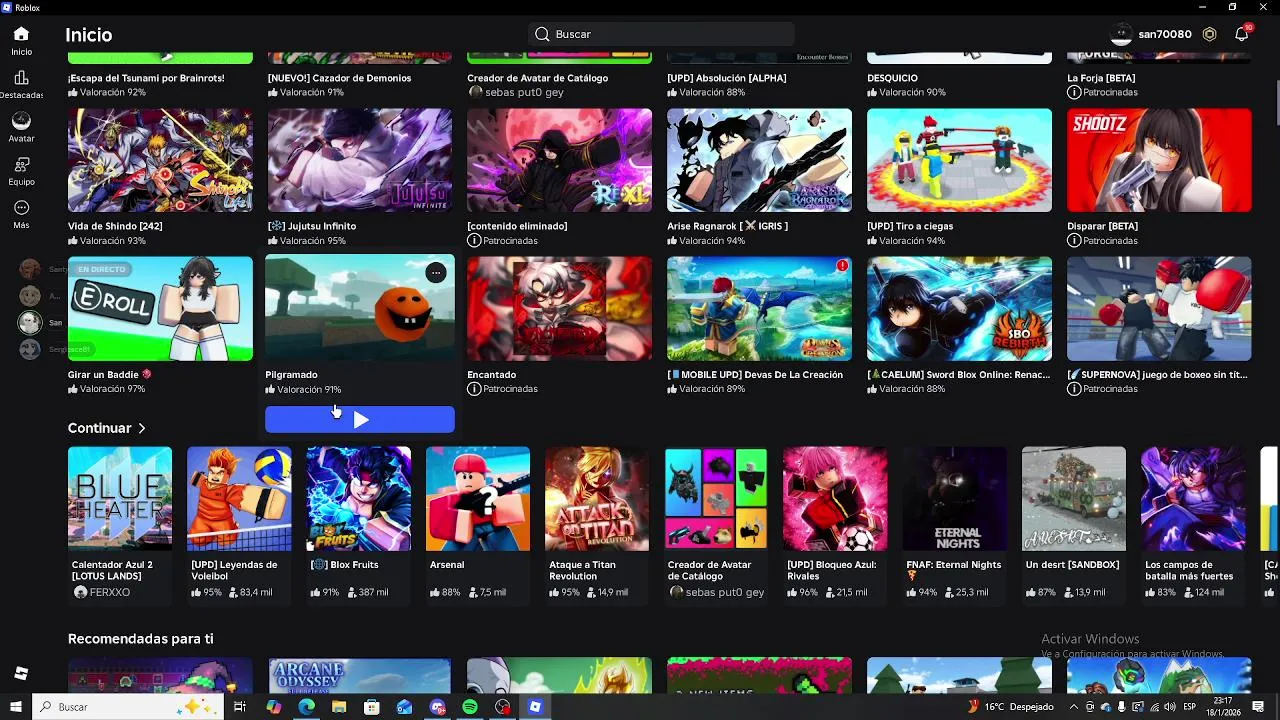Open the Windows Start button

(x=16, y=707)
